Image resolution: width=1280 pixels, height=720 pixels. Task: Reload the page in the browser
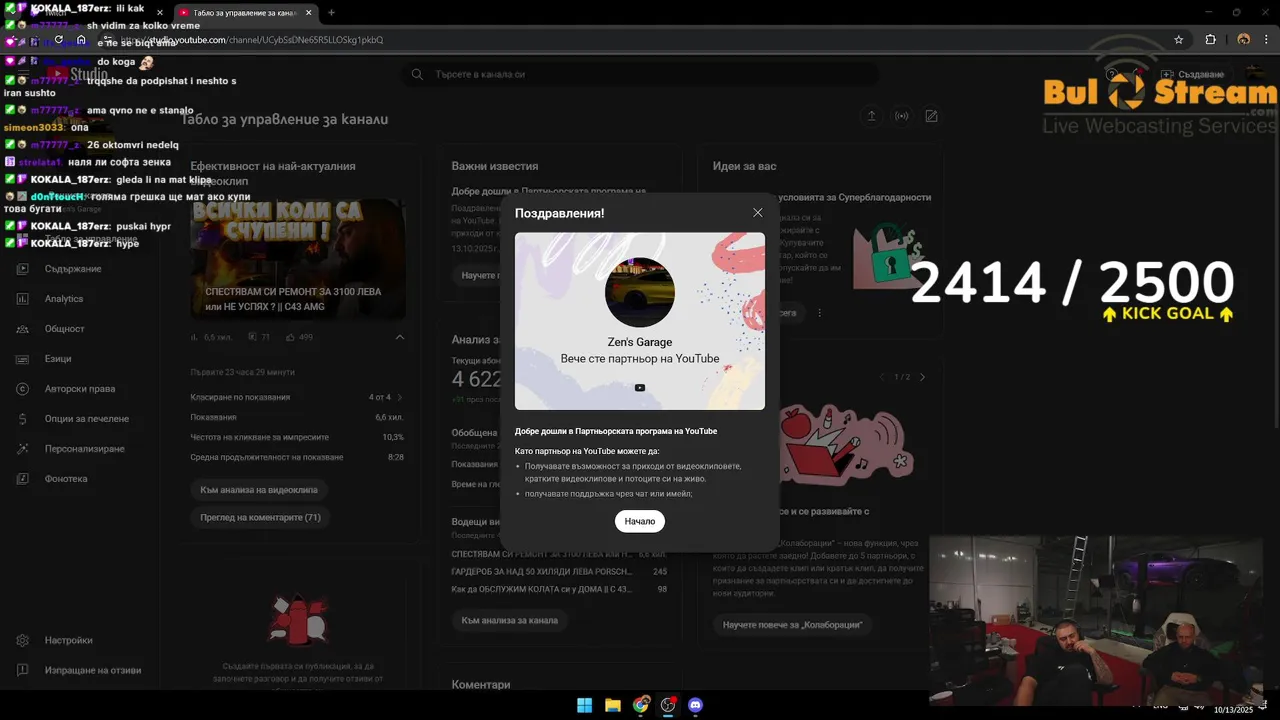click(58, 40)
